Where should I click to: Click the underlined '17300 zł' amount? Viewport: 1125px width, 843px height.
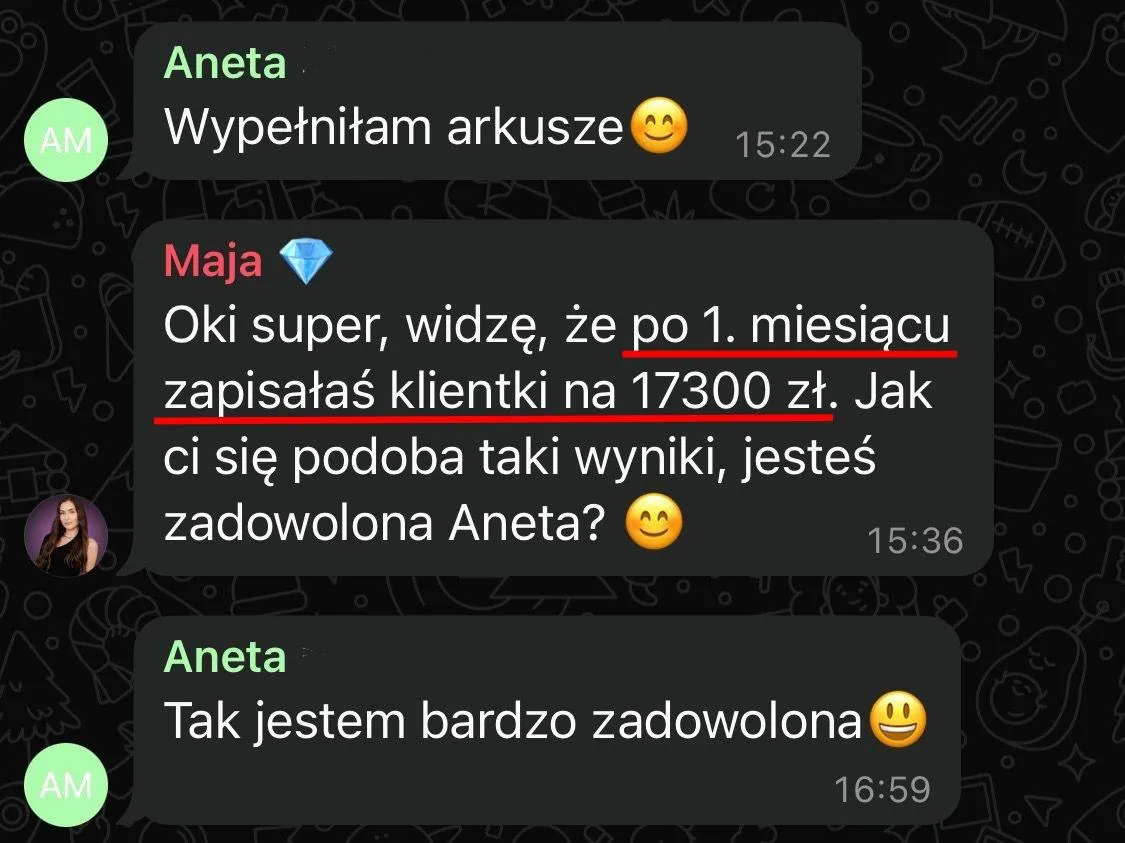pyautogui.click(x=730, y=392)
